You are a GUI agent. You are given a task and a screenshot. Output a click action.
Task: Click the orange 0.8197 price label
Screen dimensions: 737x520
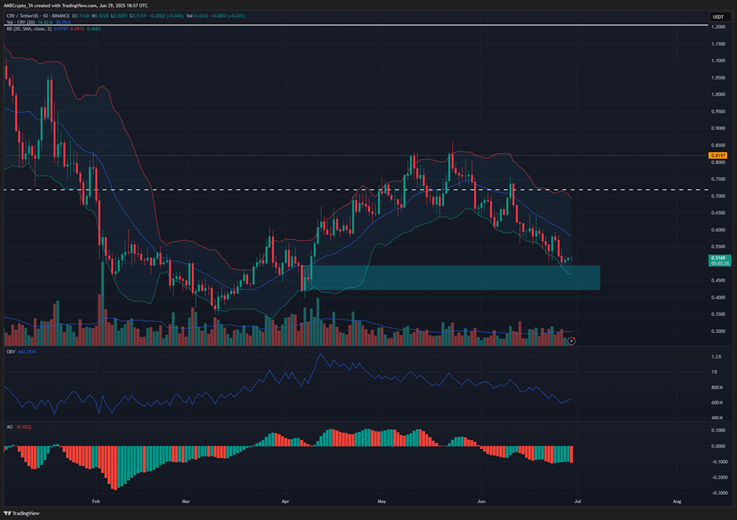click(718, 155)
